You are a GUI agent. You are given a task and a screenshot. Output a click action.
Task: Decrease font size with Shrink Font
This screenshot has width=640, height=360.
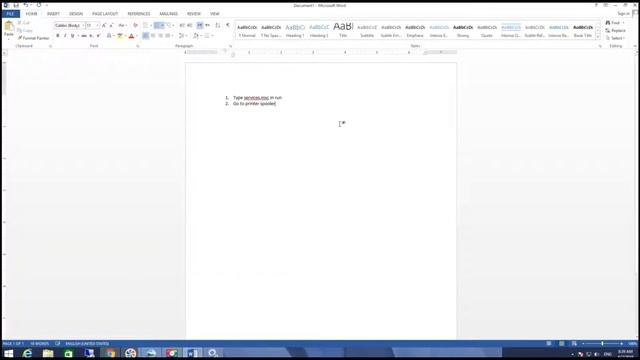point(111,25)
